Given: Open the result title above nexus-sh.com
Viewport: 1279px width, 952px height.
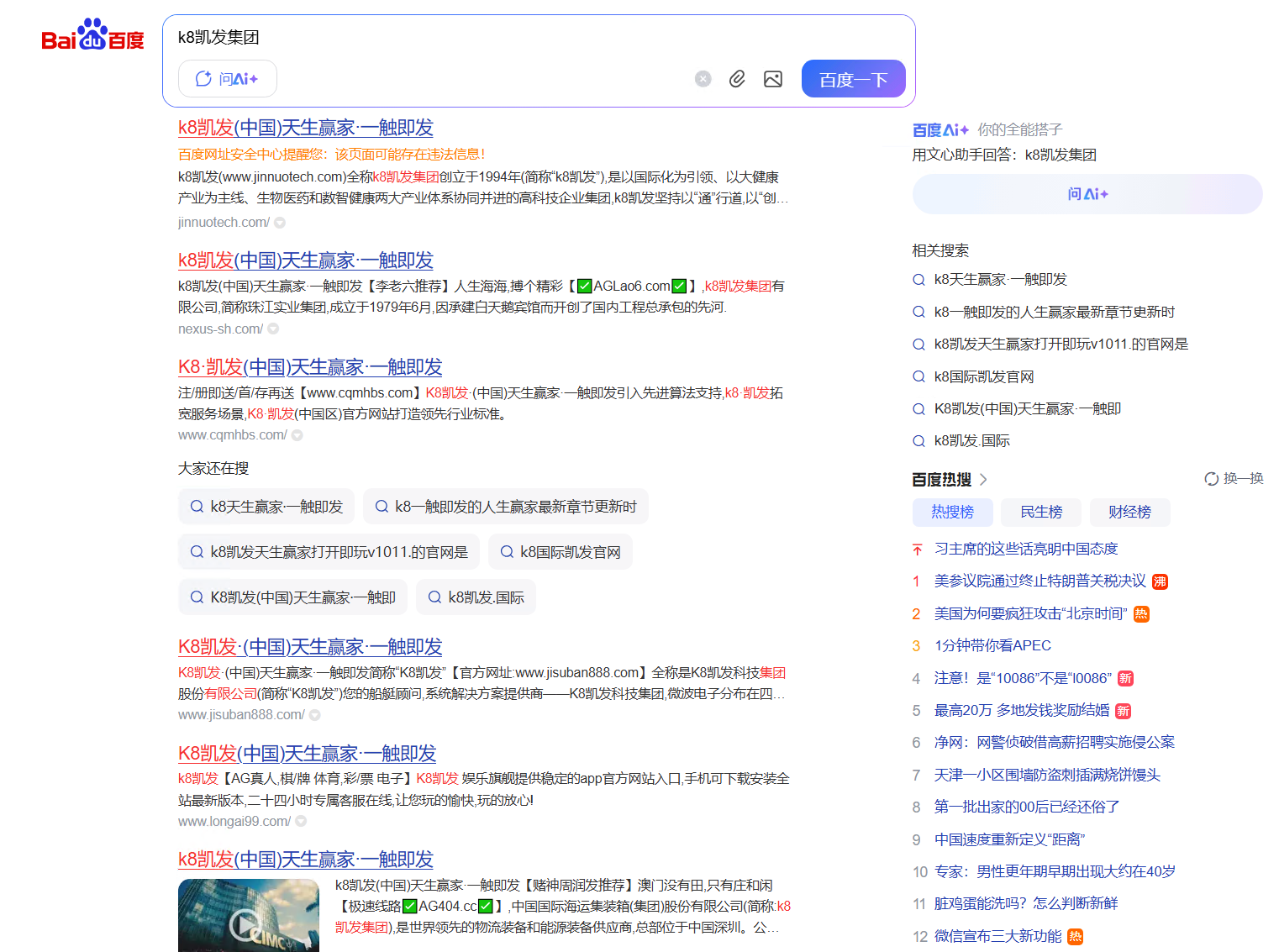Looking at the screenshot, I should click(306, 260).
